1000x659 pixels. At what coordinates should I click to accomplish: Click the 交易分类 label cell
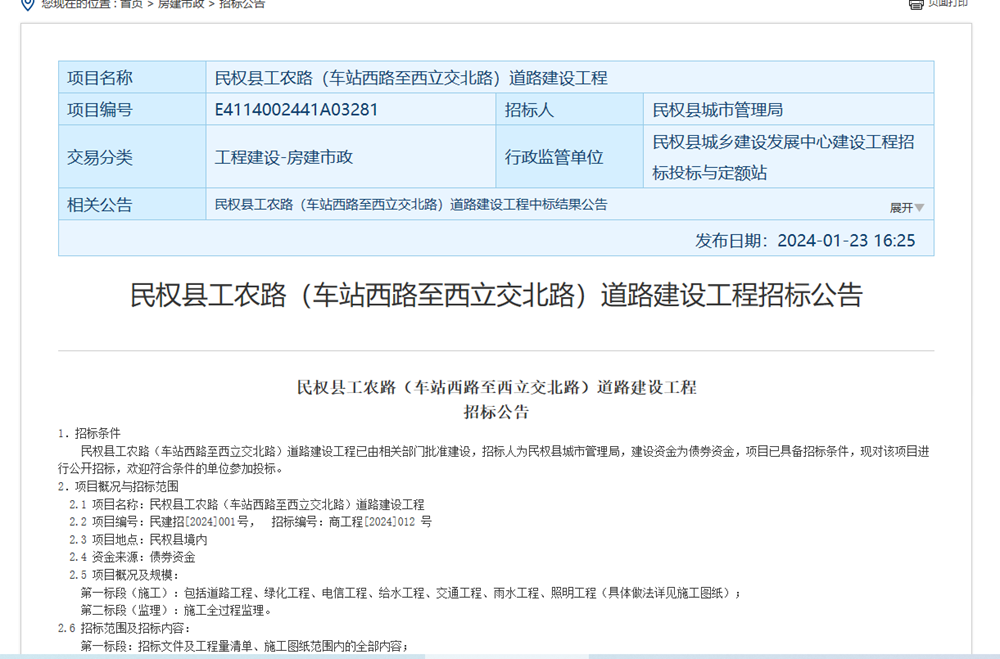(132, 157)
